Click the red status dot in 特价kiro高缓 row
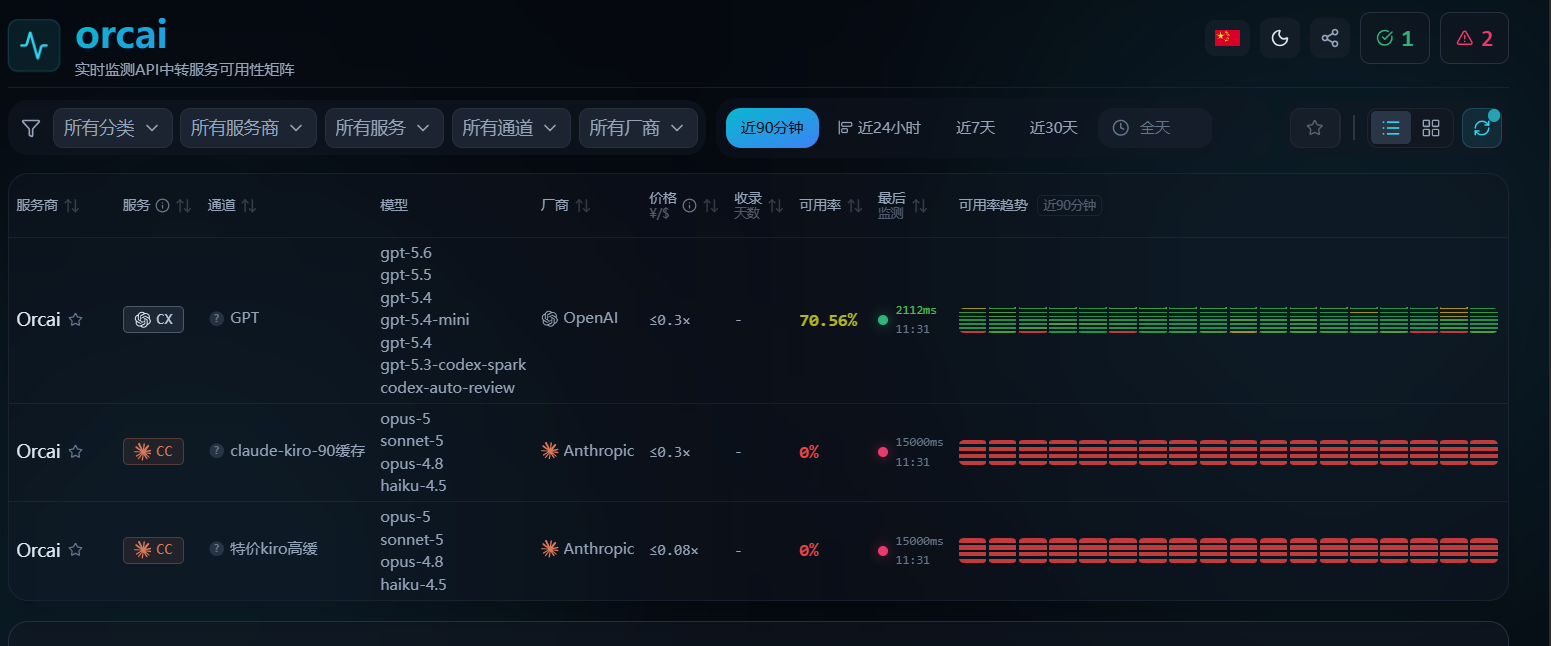The width and height of the screenshot is (1551, 646). (883, 550)
